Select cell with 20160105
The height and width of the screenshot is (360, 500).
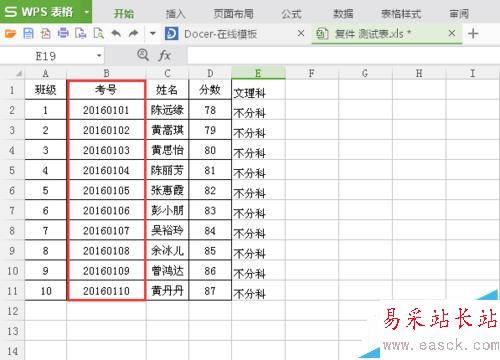[106, 190]
